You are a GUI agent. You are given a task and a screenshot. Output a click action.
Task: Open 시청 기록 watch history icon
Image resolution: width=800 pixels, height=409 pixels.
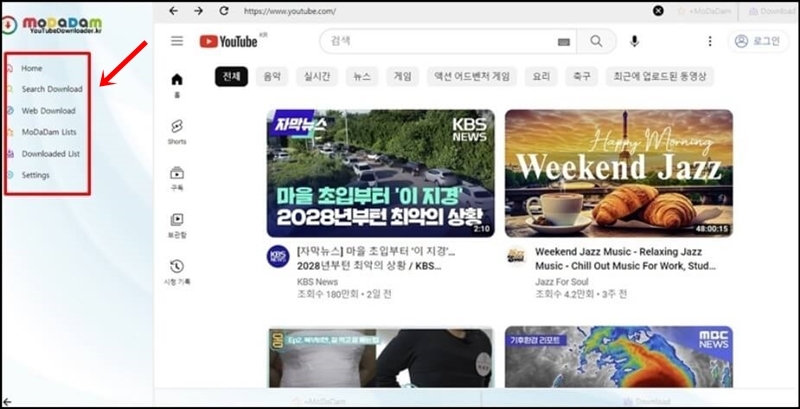pyautogui.click(x=177, y=272)
